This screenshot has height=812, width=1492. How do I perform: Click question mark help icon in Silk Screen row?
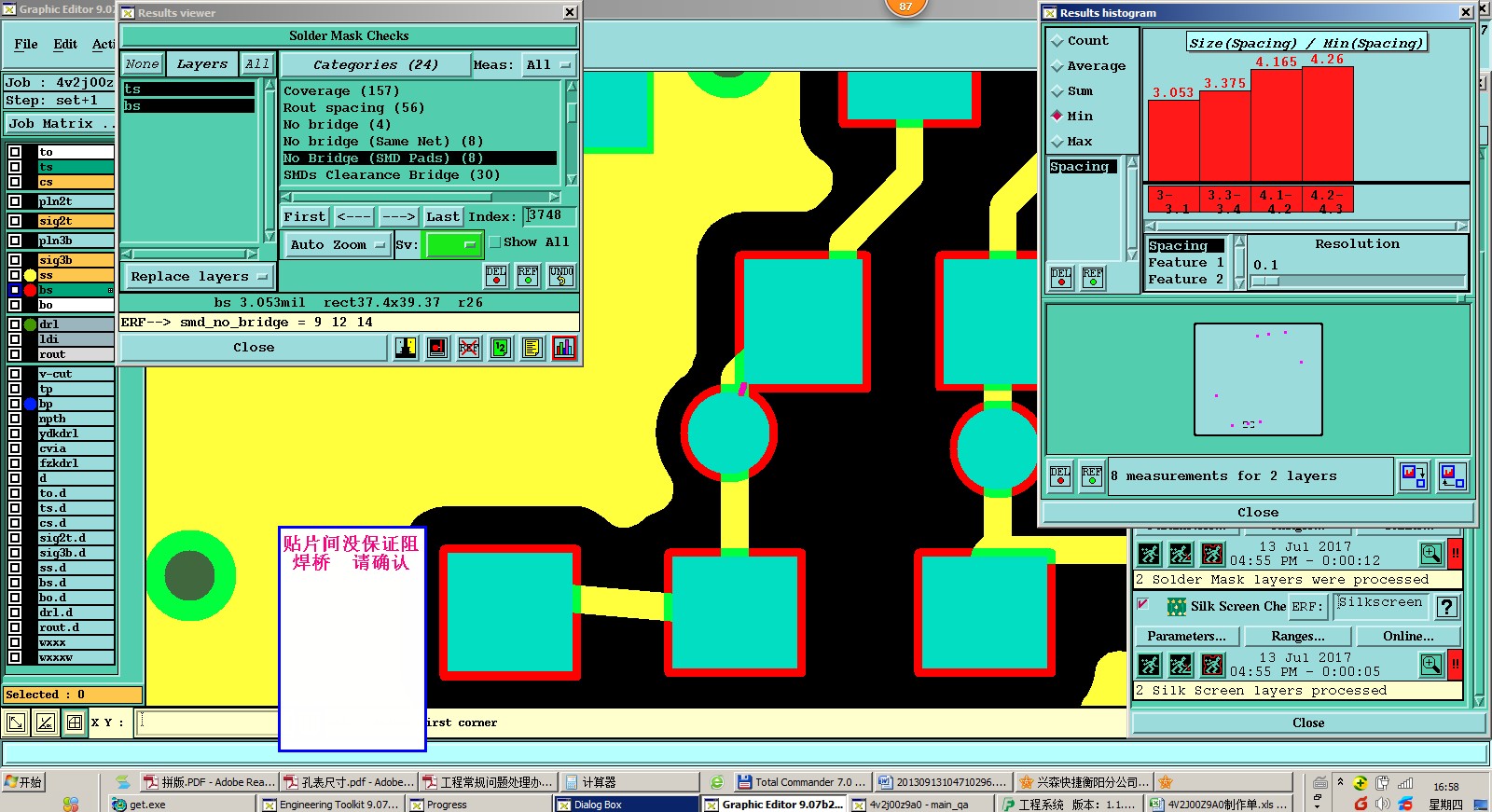pos(1447,607)
